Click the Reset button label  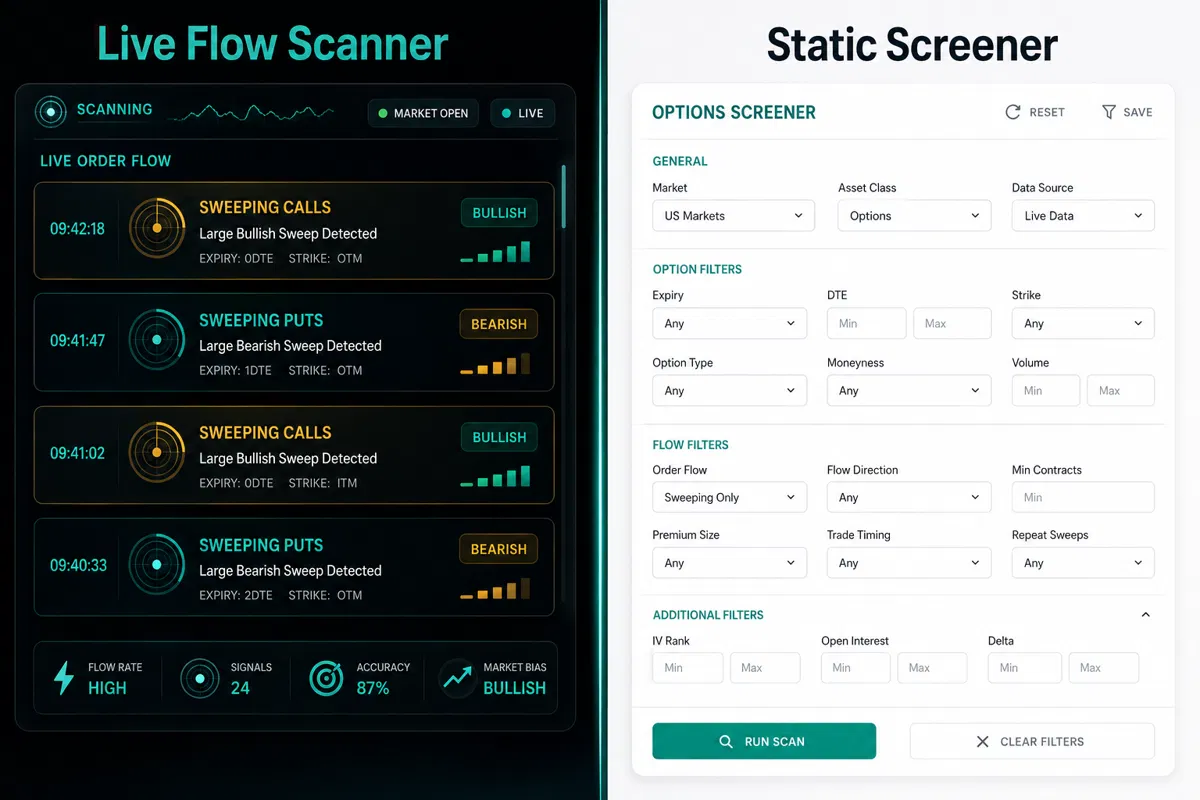click(1047, 113)
